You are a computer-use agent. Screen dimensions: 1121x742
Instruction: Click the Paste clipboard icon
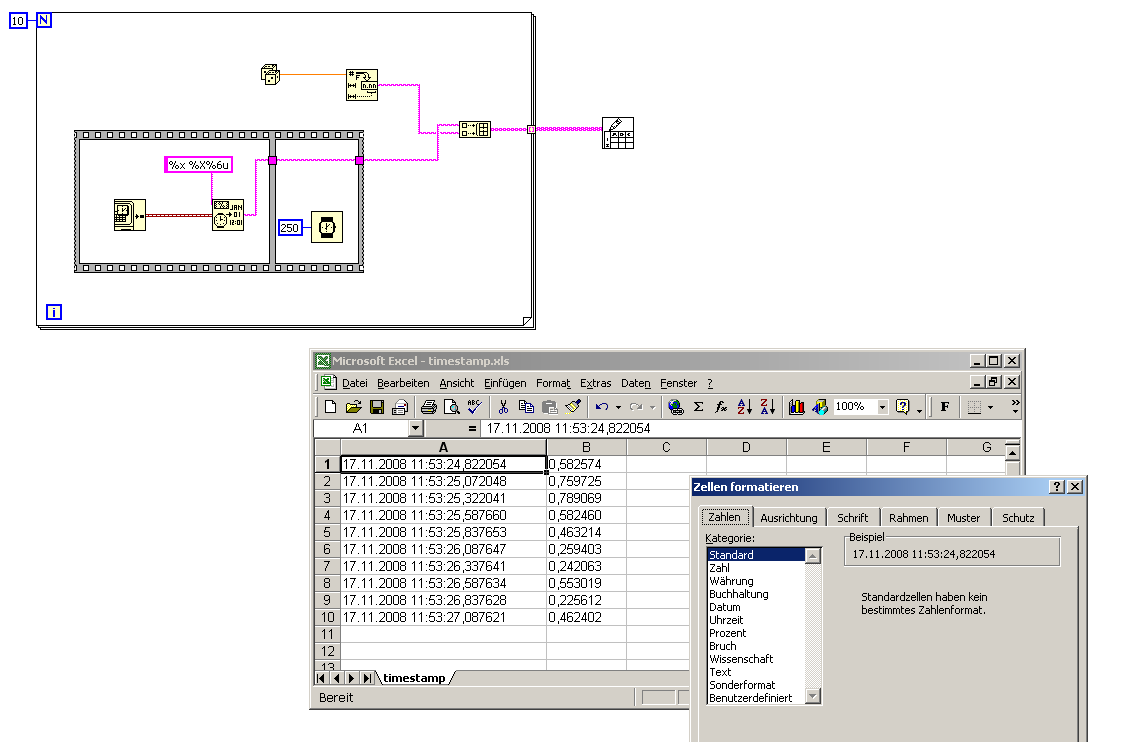tap(549, 407)
